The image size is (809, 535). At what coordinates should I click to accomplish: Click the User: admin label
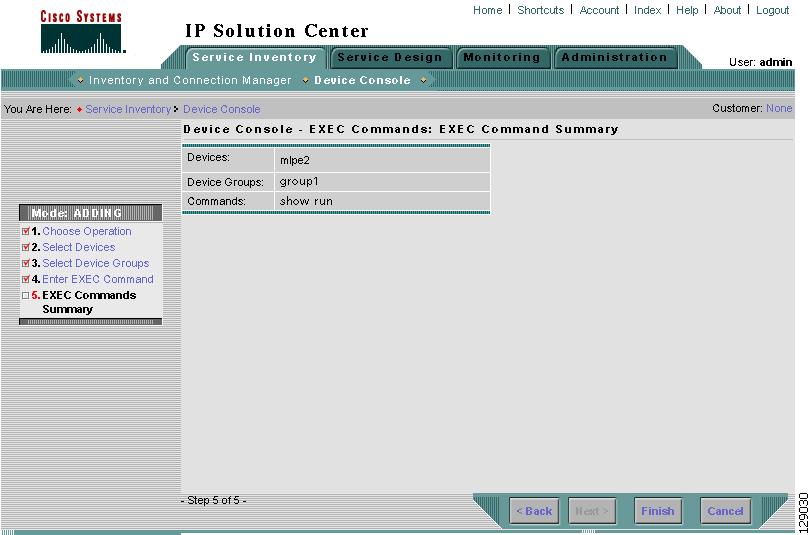pos(761,62)
